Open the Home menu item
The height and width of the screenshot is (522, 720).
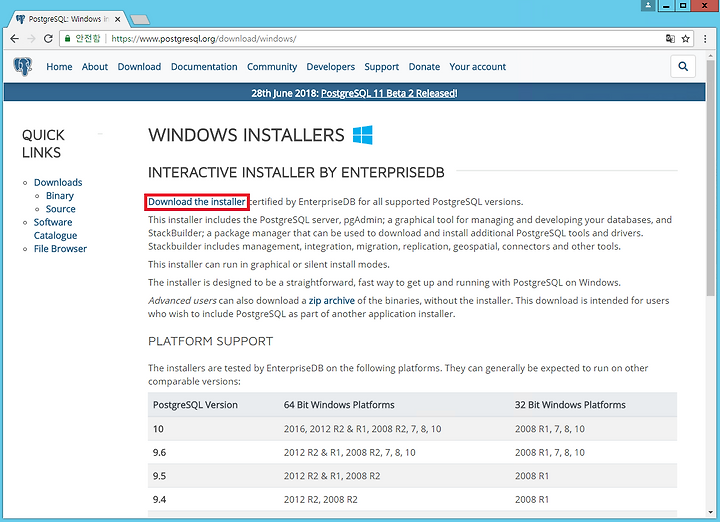click(x=59, y=67)
